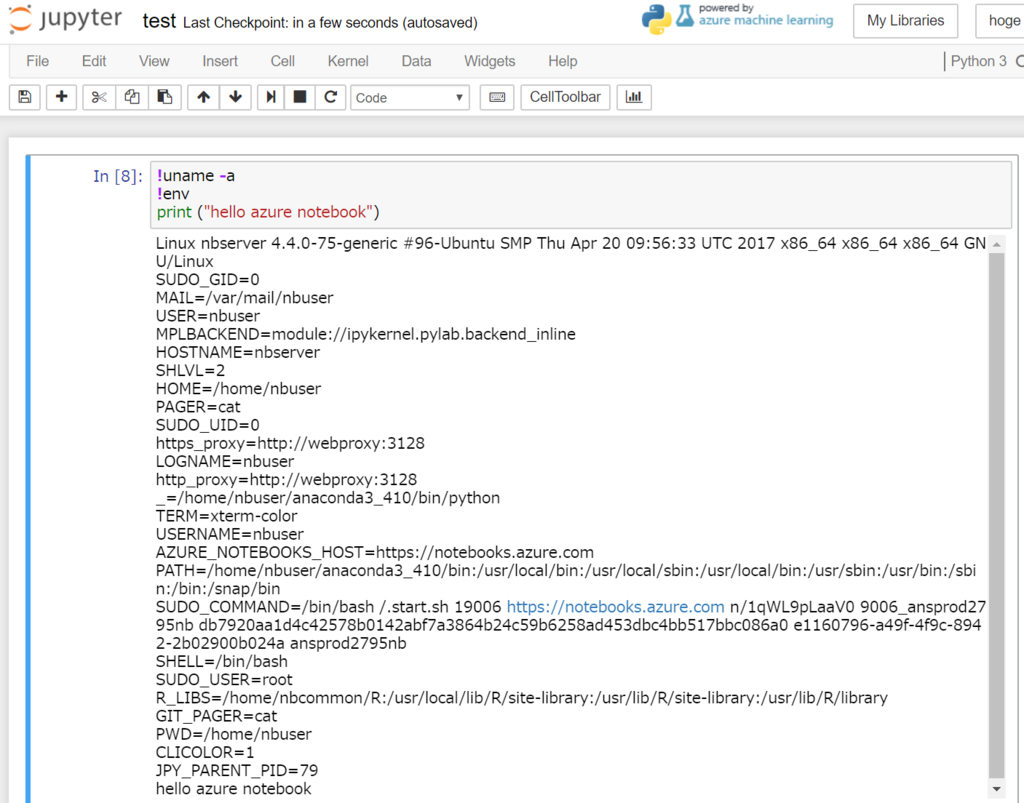Click the SUDO_GID=0 output line
Screen dimensions: 1024x803
click(x=207, y=279)
